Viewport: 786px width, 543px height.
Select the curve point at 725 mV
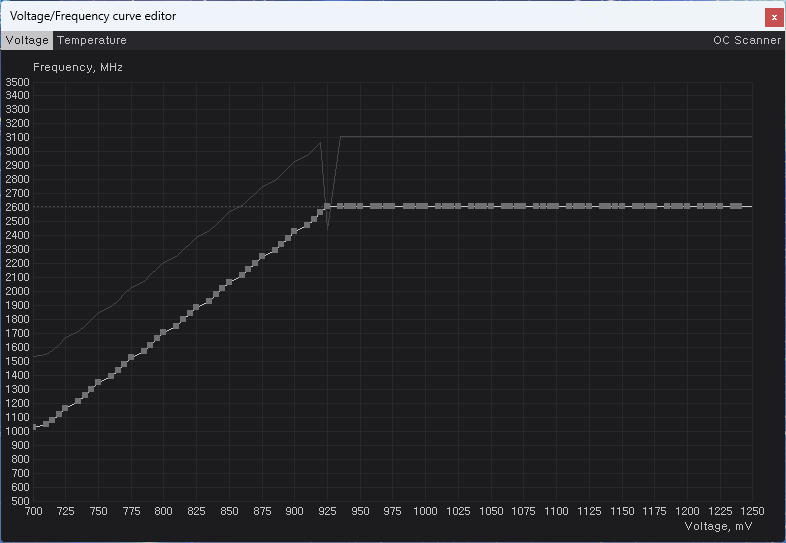click(x=65, y=408)
